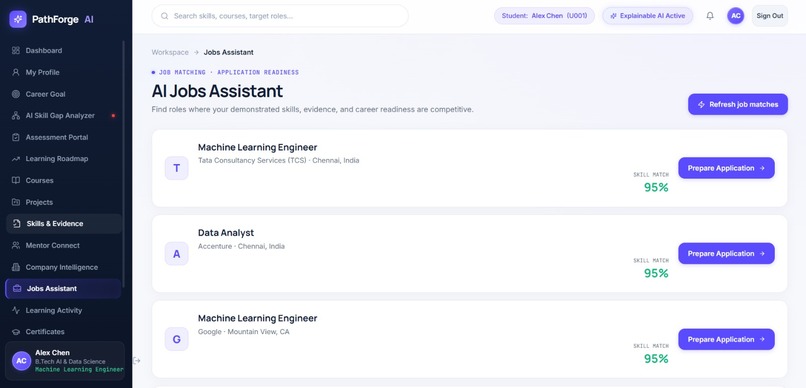Open Company Intelligence menu item
This screenshot has width=806, height=388.
(64, 267)
